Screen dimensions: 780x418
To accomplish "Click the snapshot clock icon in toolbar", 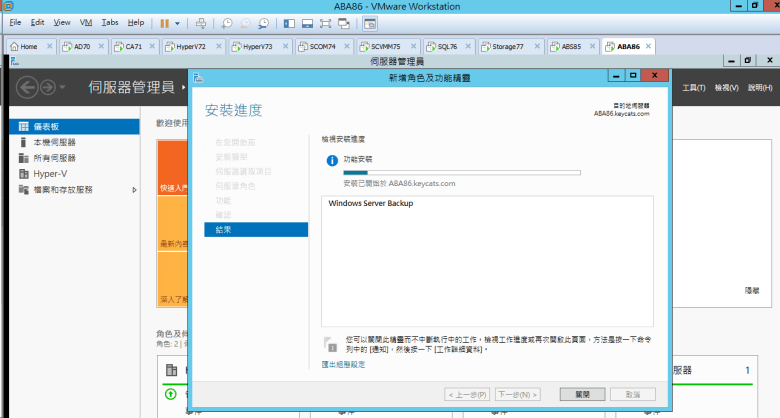I will point(227,22).
